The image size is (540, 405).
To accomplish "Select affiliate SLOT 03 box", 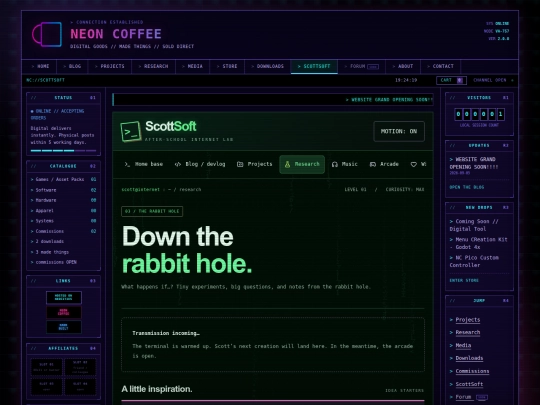I will click(46, 386).
